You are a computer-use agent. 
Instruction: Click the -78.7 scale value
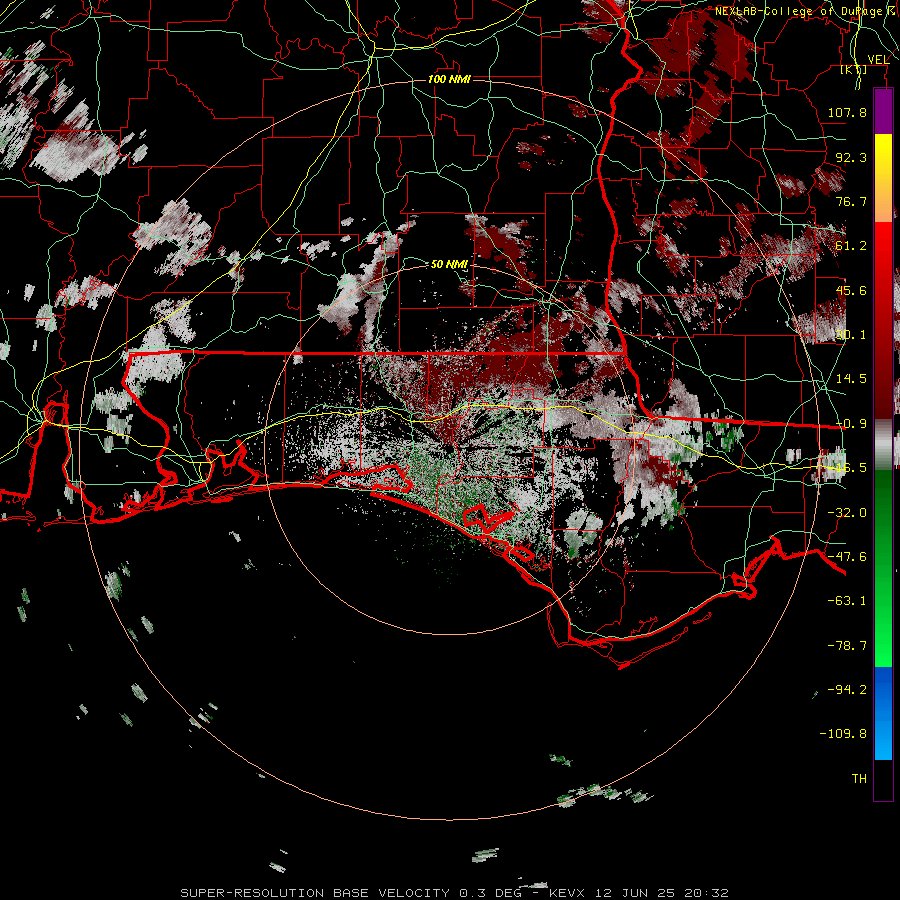pyautogui.click(x=847, y=646)
